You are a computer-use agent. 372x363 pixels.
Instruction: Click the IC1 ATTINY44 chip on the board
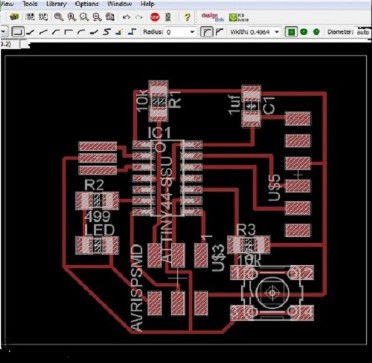[x=168, y=178]
